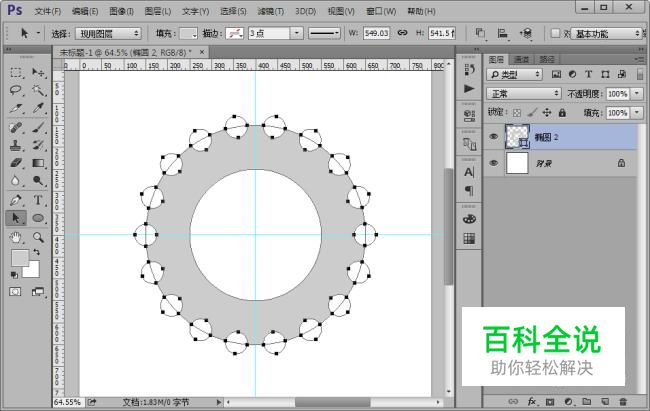Select the Eyedropper tool
The image size is (650, 411).
pos(38,108)
